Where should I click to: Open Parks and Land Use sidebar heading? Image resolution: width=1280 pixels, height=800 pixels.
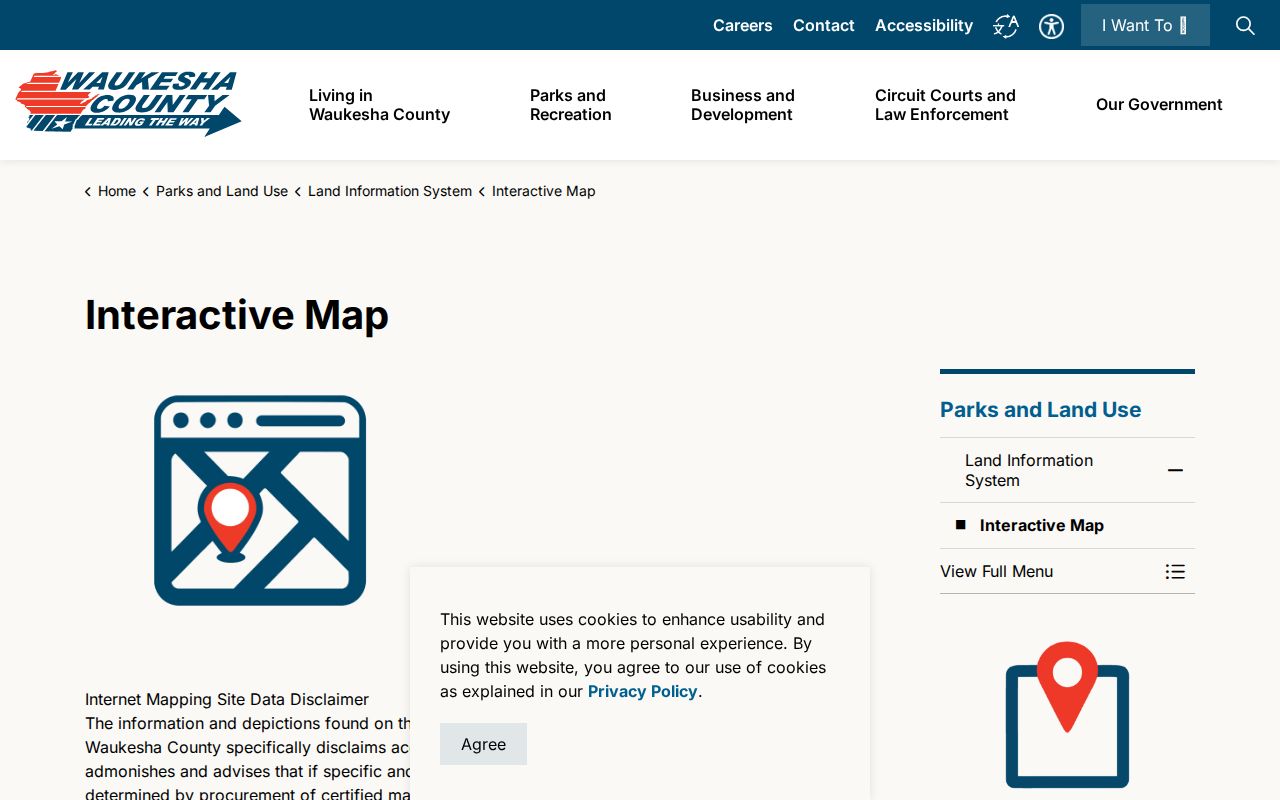[1040, 409]
